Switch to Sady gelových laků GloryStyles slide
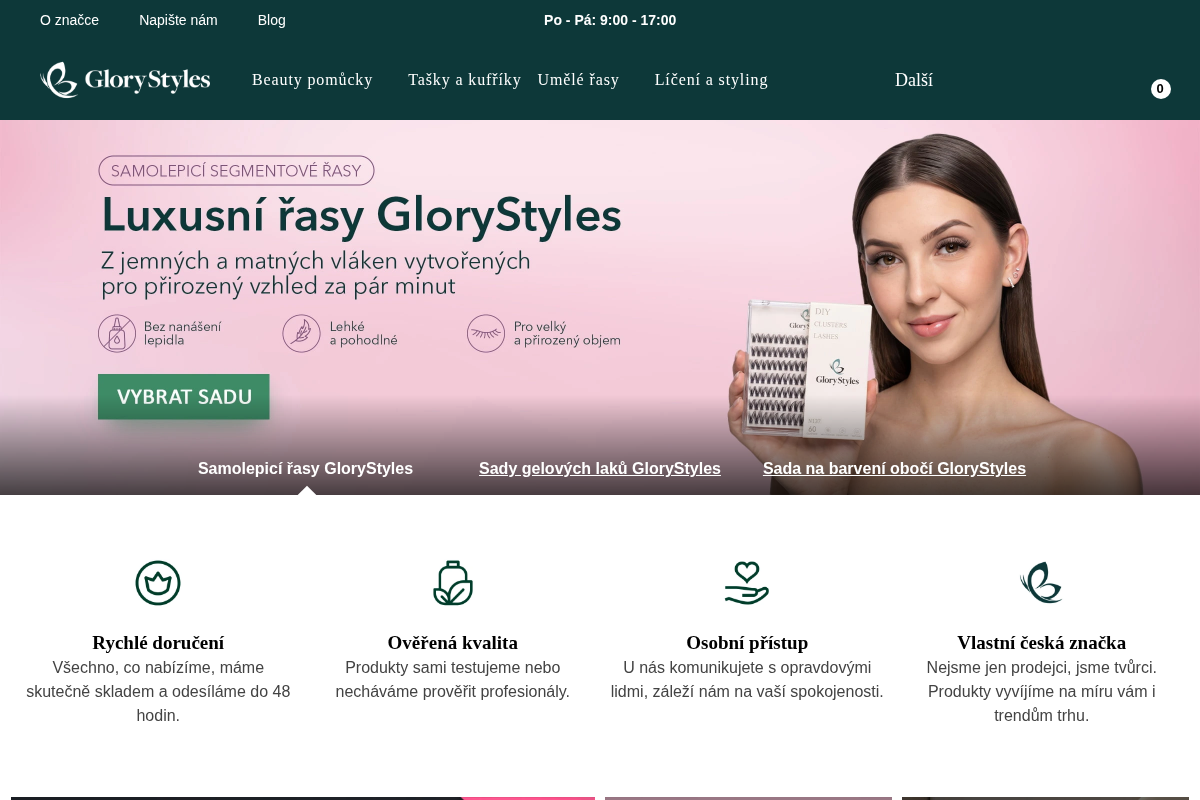 coord(600,468)
